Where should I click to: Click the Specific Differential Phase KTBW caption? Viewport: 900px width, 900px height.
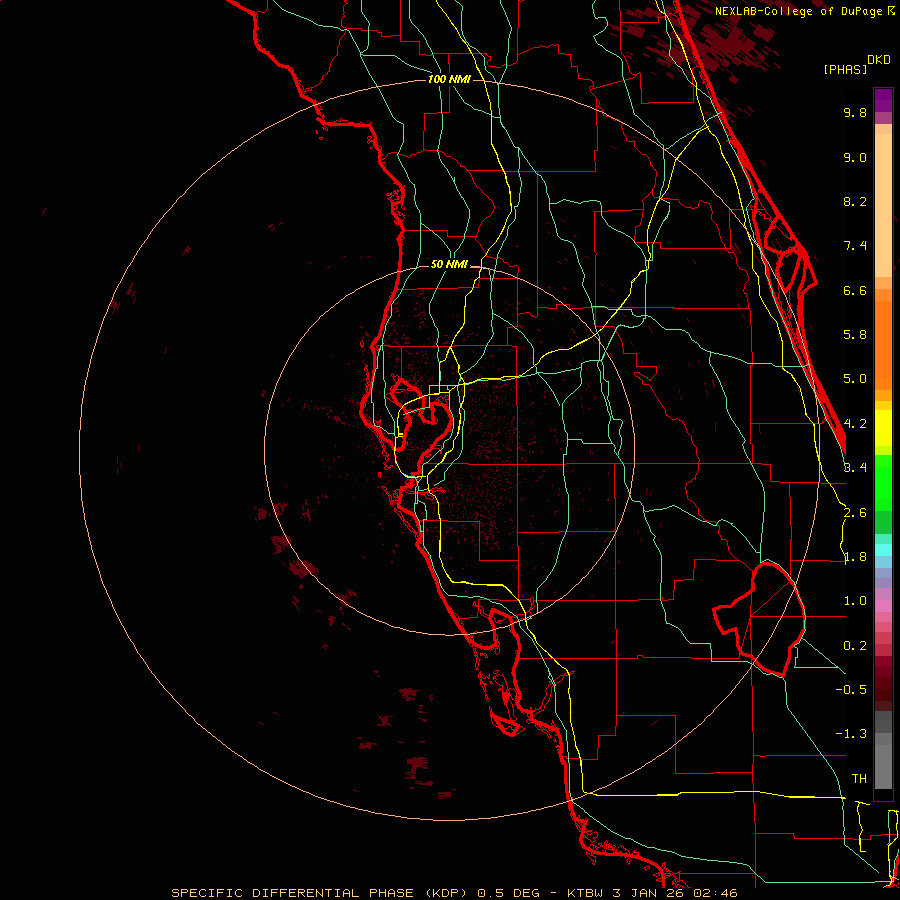tap(454, 893)
